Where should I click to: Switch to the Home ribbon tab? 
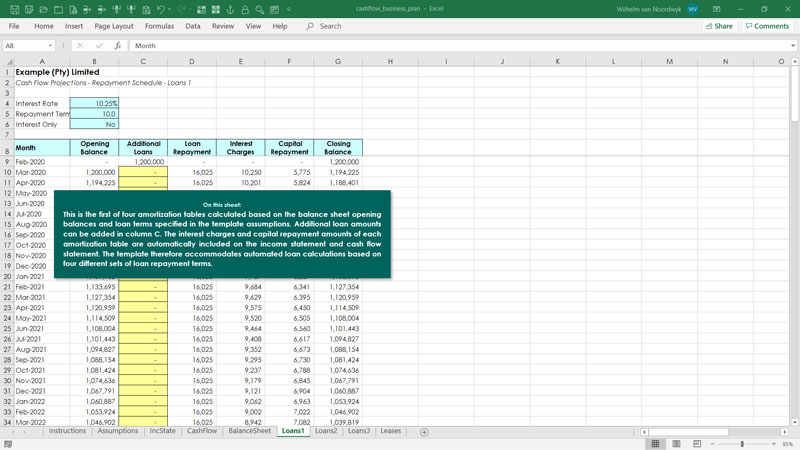[43, 26]
